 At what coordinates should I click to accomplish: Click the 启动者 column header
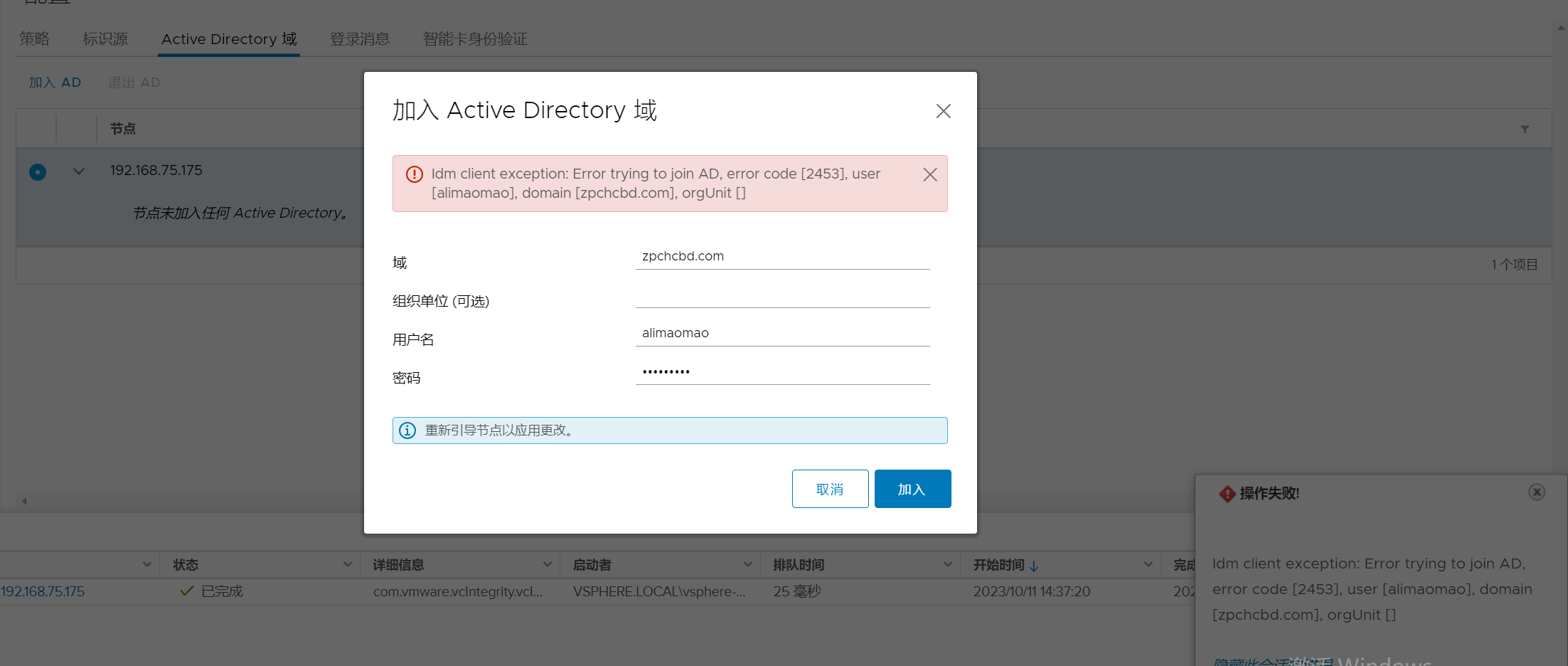click(592, 564)
